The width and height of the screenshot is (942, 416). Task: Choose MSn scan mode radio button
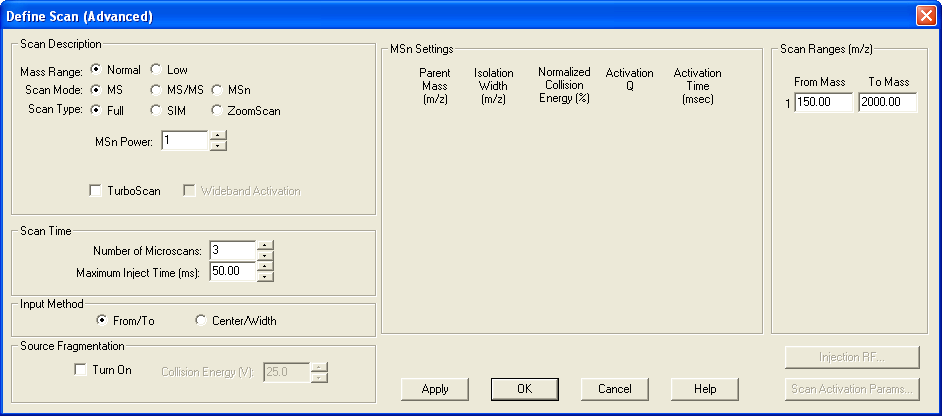point(217,90)
